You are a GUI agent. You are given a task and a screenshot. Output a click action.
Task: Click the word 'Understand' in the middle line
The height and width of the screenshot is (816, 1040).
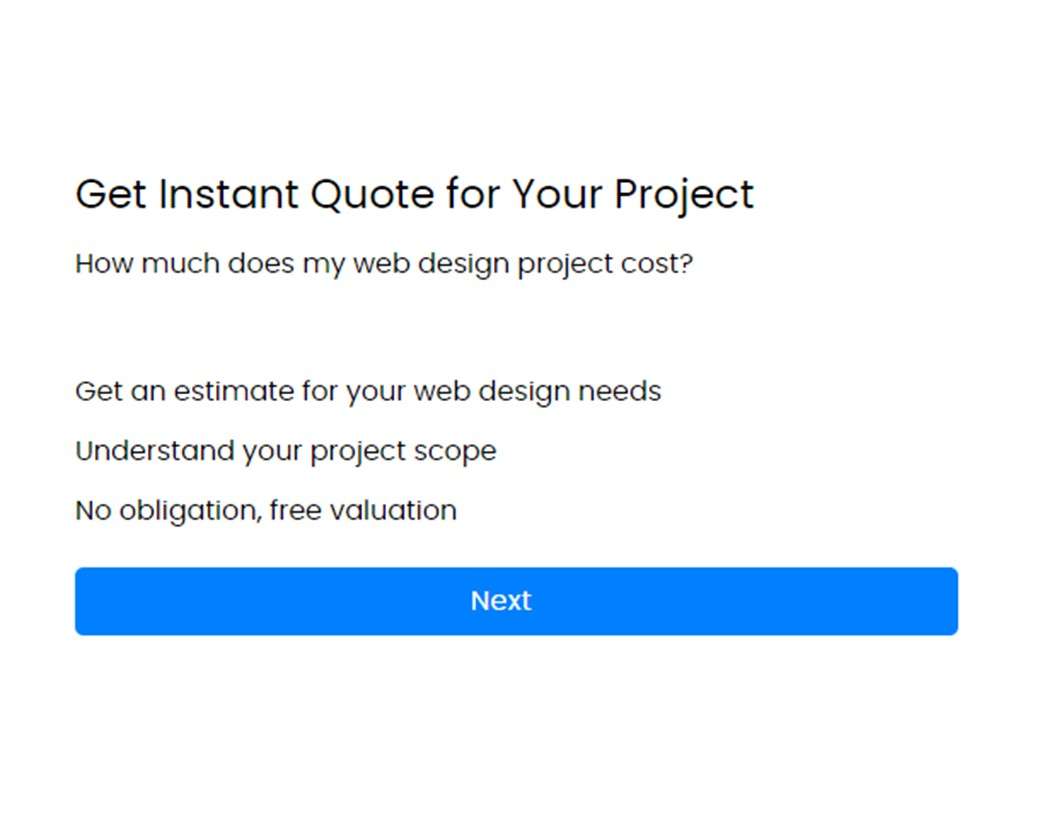pos(155,451)
